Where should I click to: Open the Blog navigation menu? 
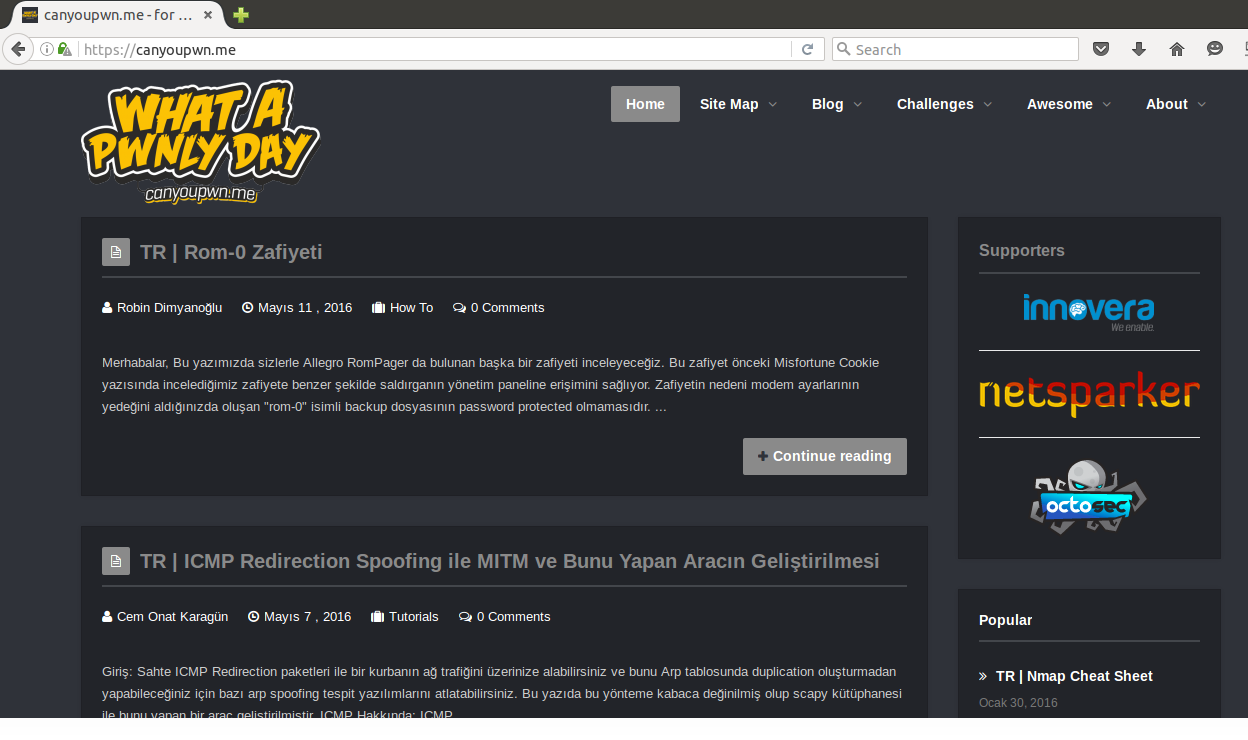coord(836,104)
